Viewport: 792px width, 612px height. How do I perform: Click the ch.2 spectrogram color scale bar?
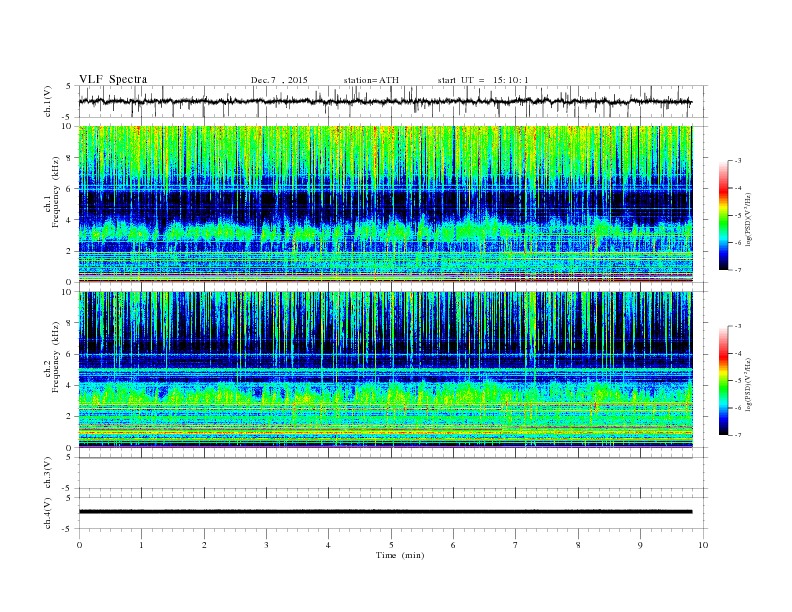click(x=723, y=381)
